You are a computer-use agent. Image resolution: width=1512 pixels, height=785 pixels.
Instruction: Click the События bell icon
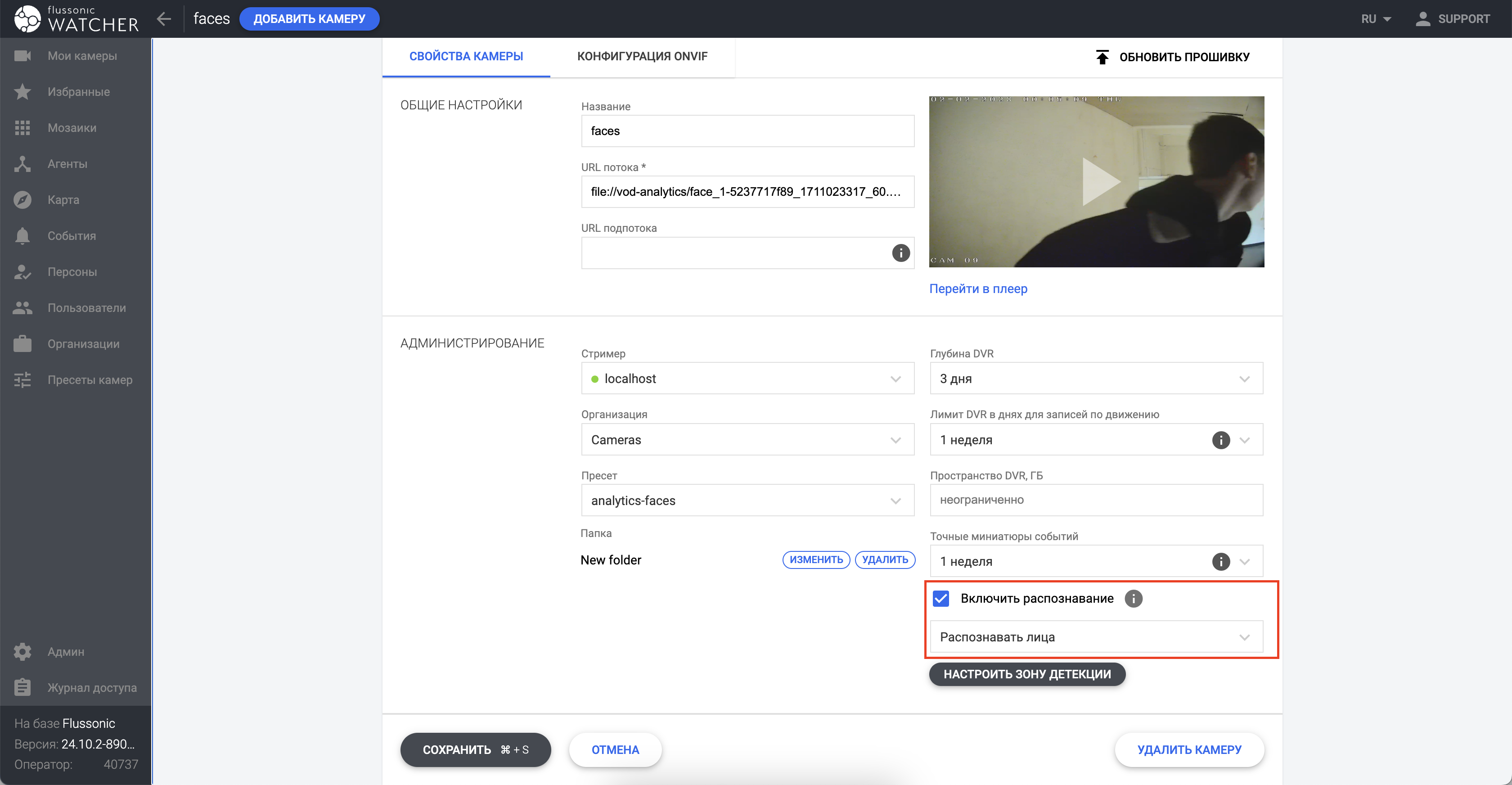pos(22,236)
